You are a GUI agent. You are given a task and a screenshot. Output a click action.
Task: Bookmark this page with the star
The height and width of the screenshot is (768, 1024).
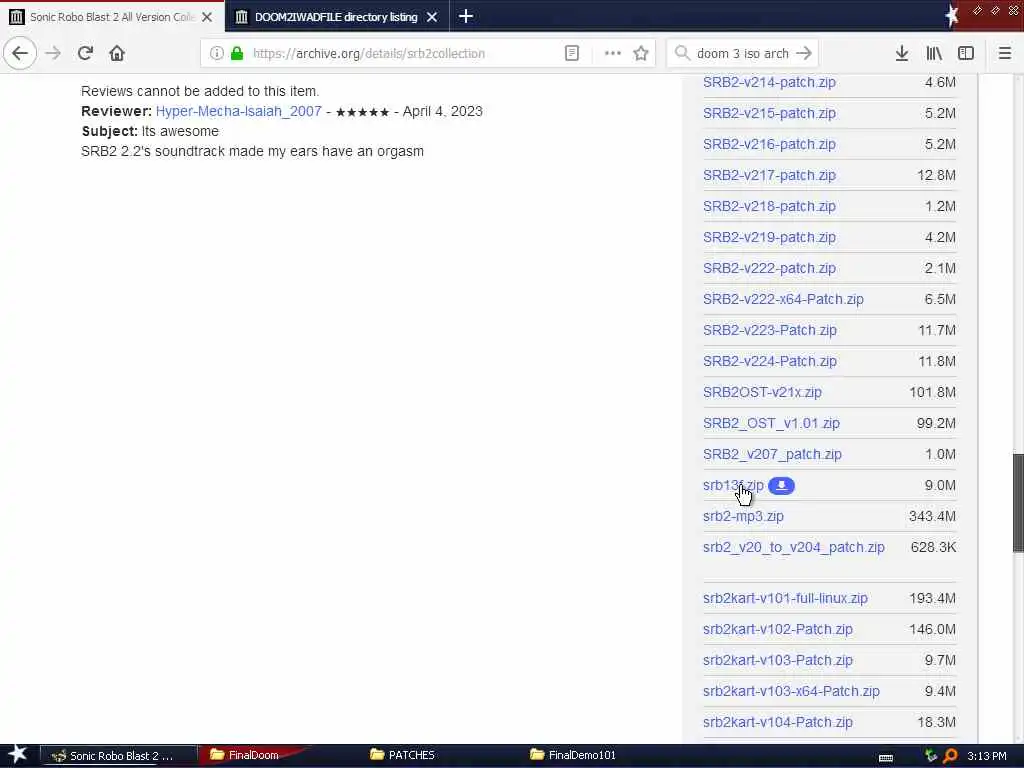(x=641, y=54)
